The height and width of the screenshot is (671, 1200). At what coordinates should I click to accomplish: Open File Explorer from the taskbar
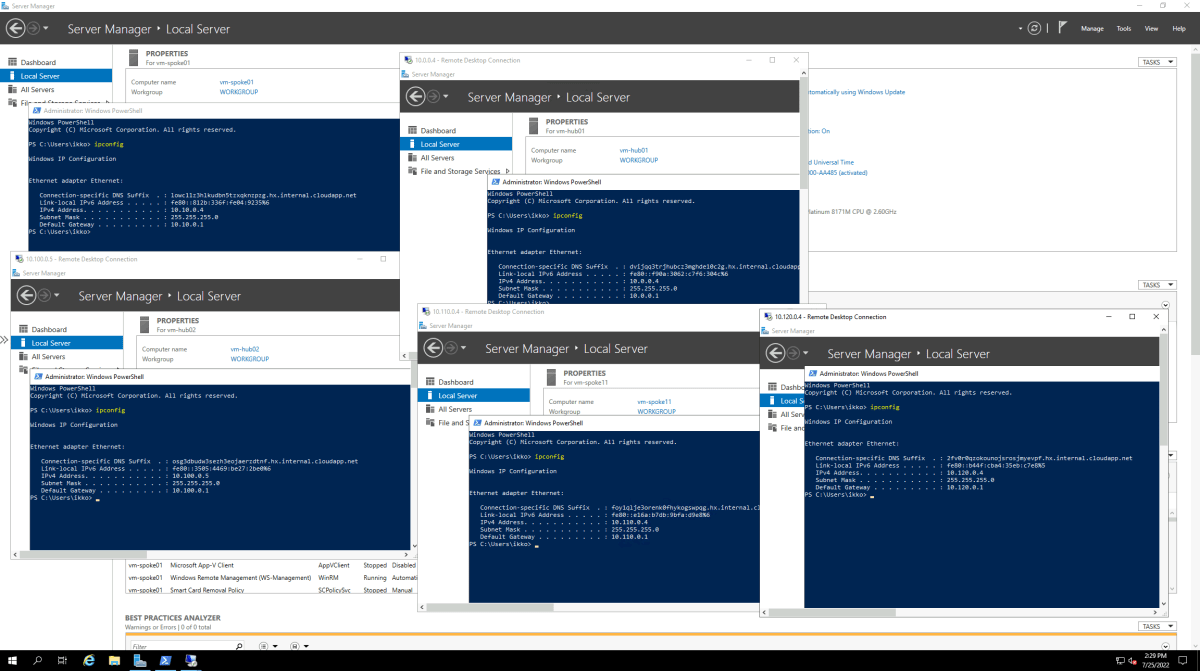coord(112,660)
